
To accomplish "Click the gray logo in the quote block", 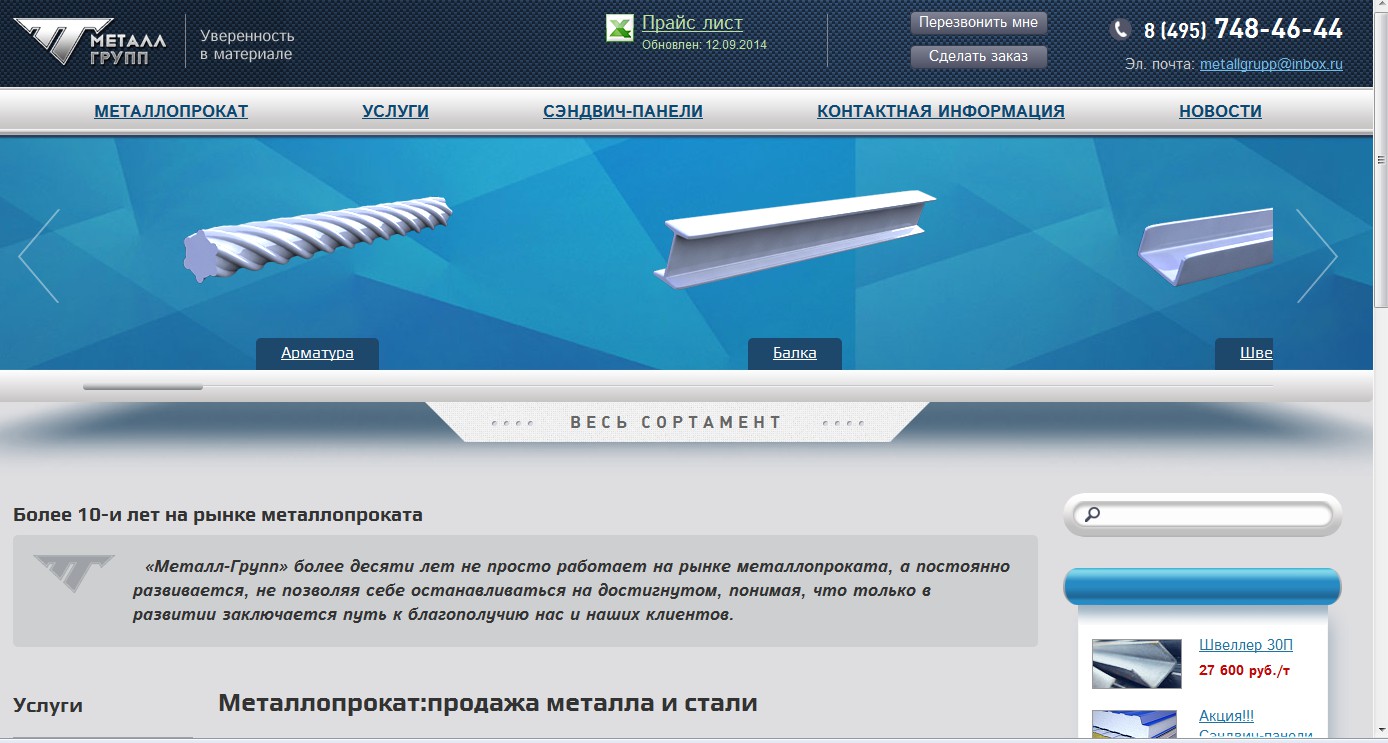I will [x=73, y=573].
